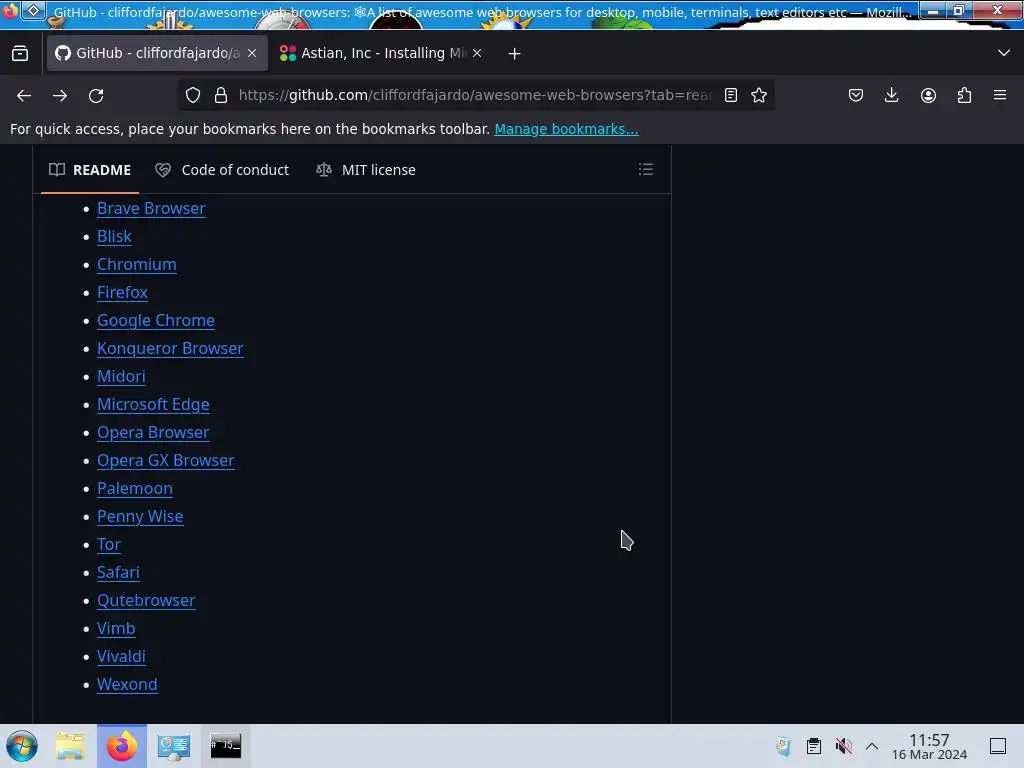Open the clipboard tray icon
Viewport: 1024px width, 768px height.
[x=814, y=746]
